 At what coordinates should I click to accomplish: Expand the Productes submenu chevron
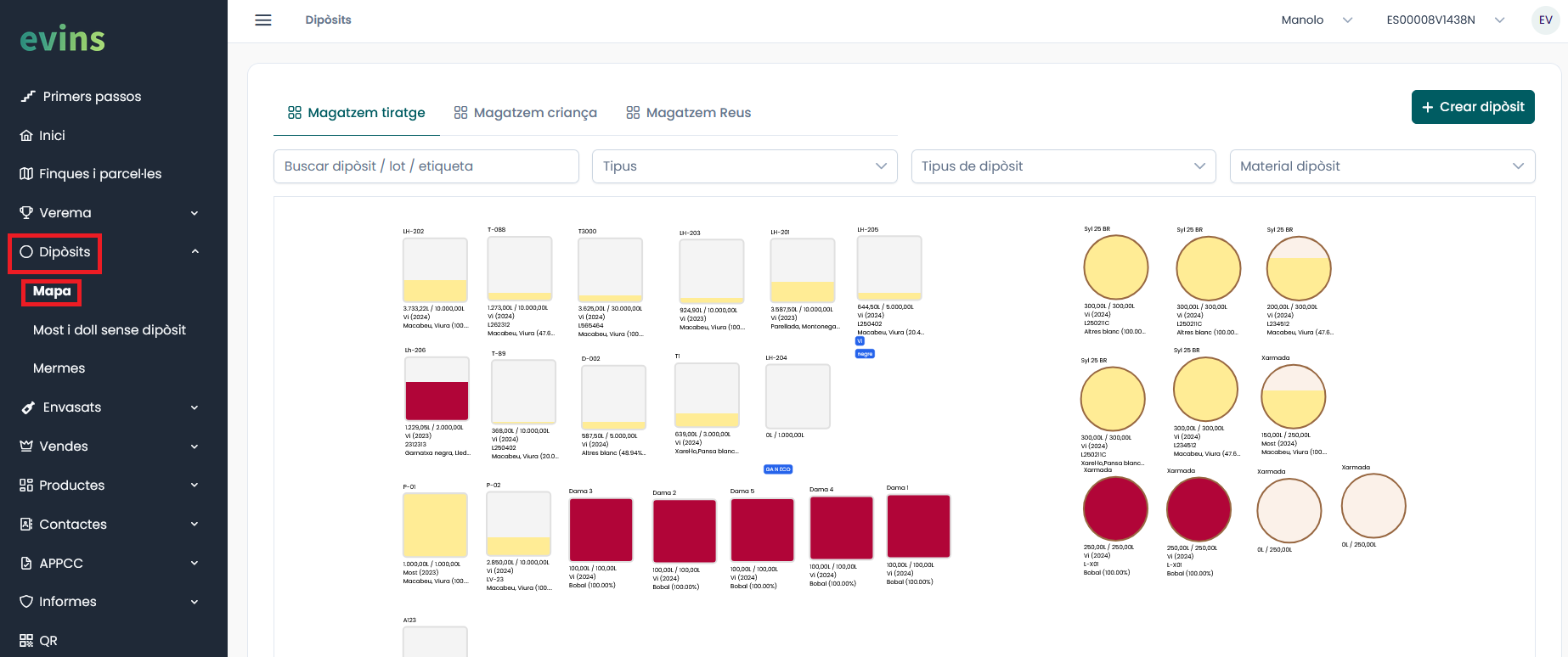click(195, 486)
